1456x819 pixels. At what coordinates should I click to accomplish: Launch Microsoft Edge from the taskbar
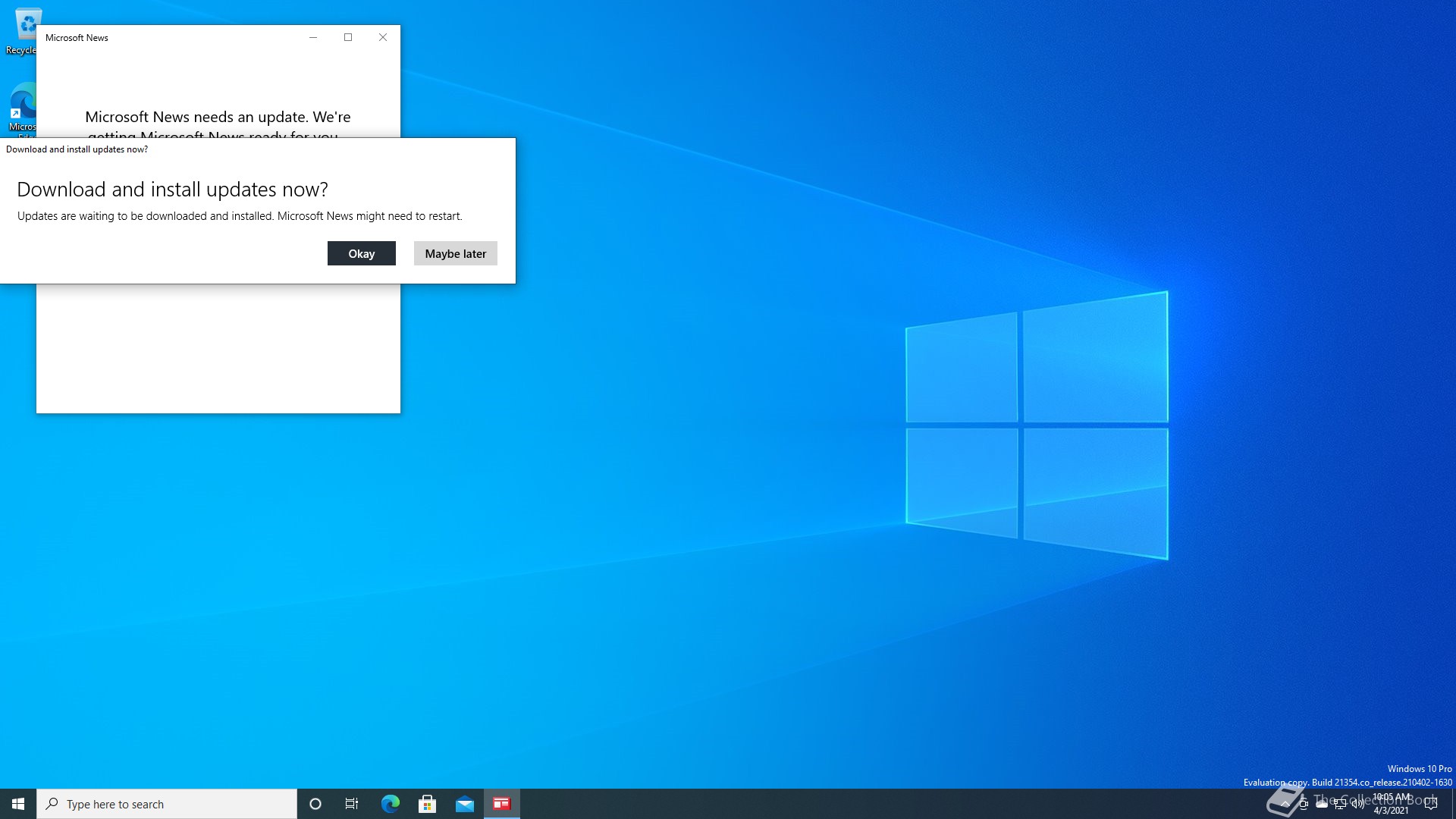390,804
